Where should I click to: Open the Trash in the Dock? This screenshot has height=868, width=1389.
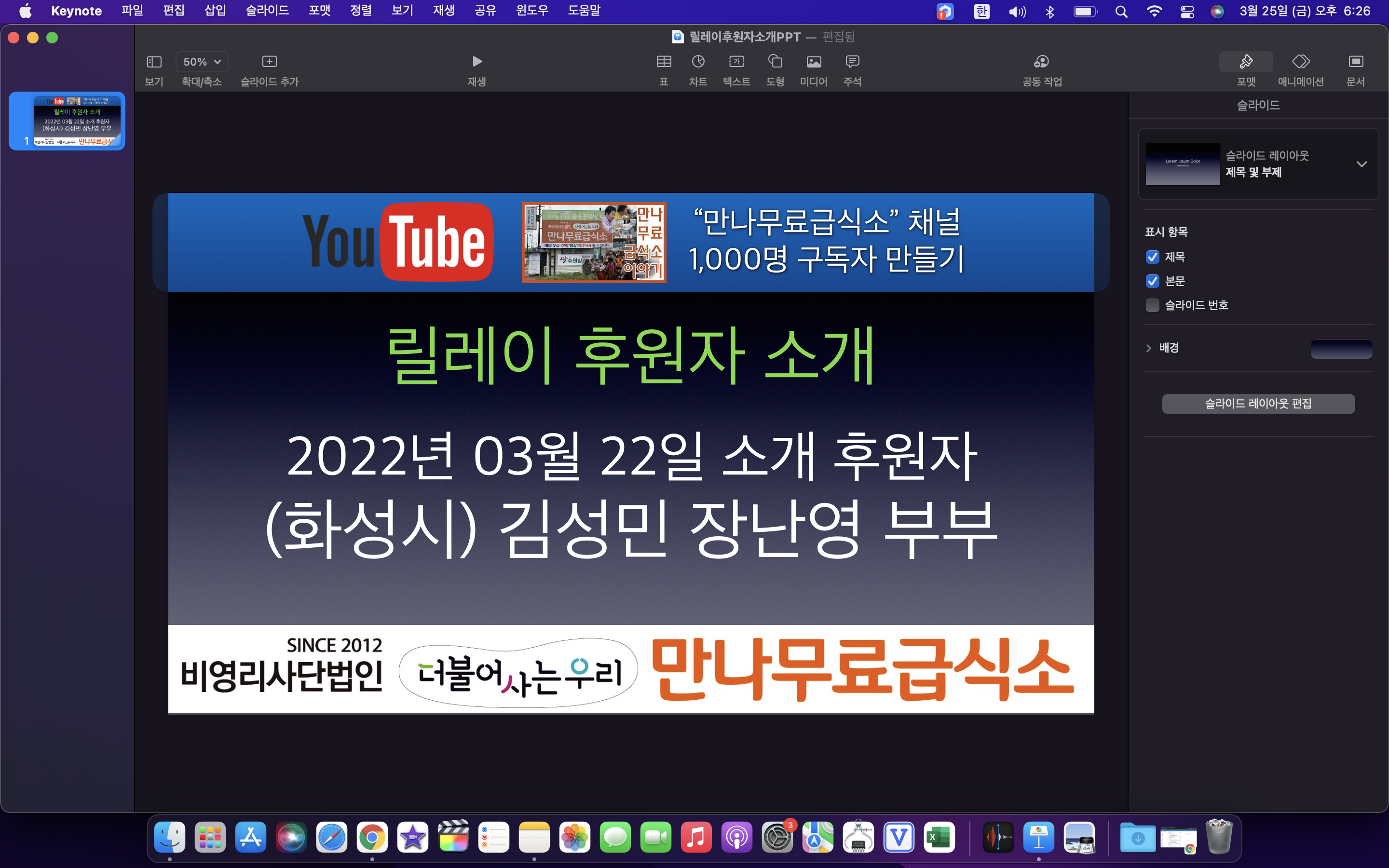click(1219, 837)
